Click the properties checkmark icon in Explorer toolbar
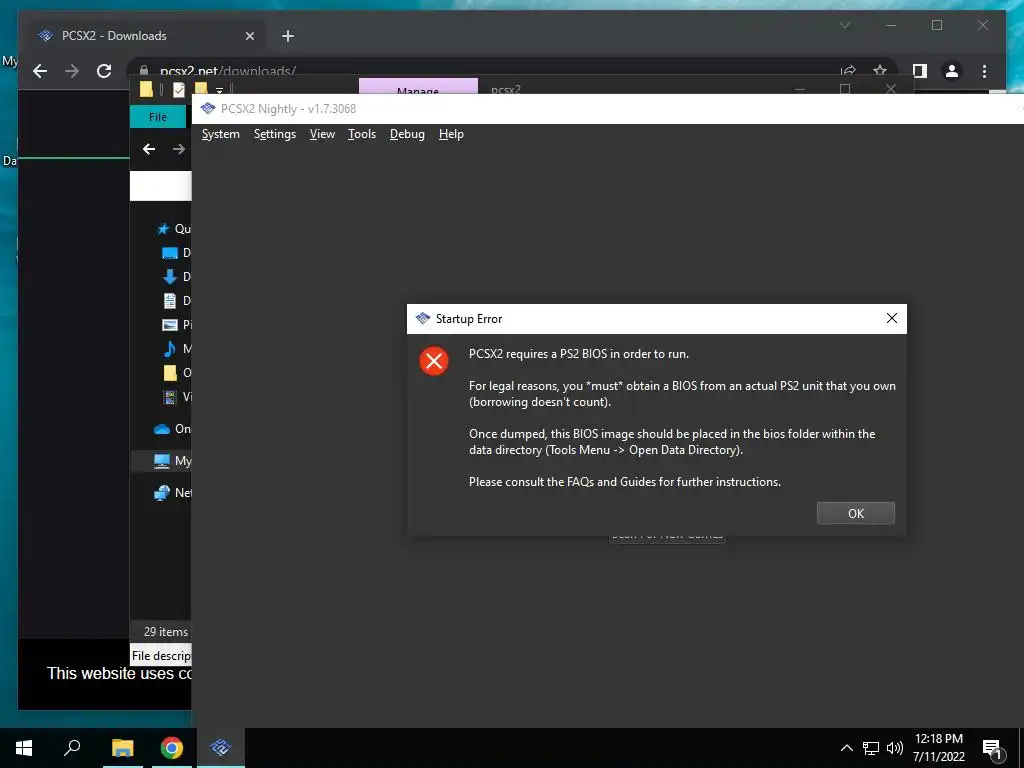This screenshot has height=768, width=1024. coord(178,89)
